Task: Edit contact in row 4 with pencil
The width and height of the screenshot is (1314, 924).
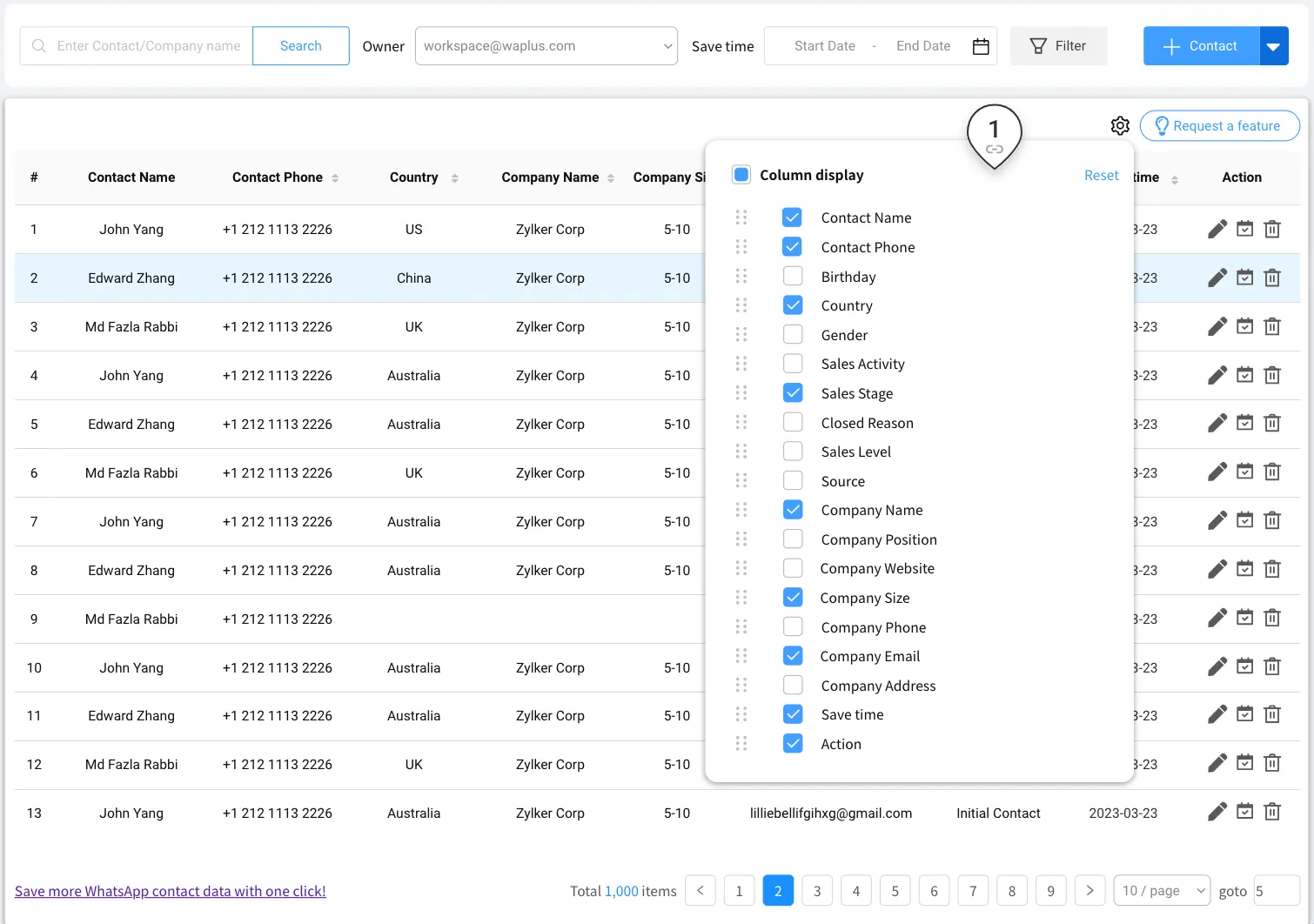Action: click(x=1217, y=375)
